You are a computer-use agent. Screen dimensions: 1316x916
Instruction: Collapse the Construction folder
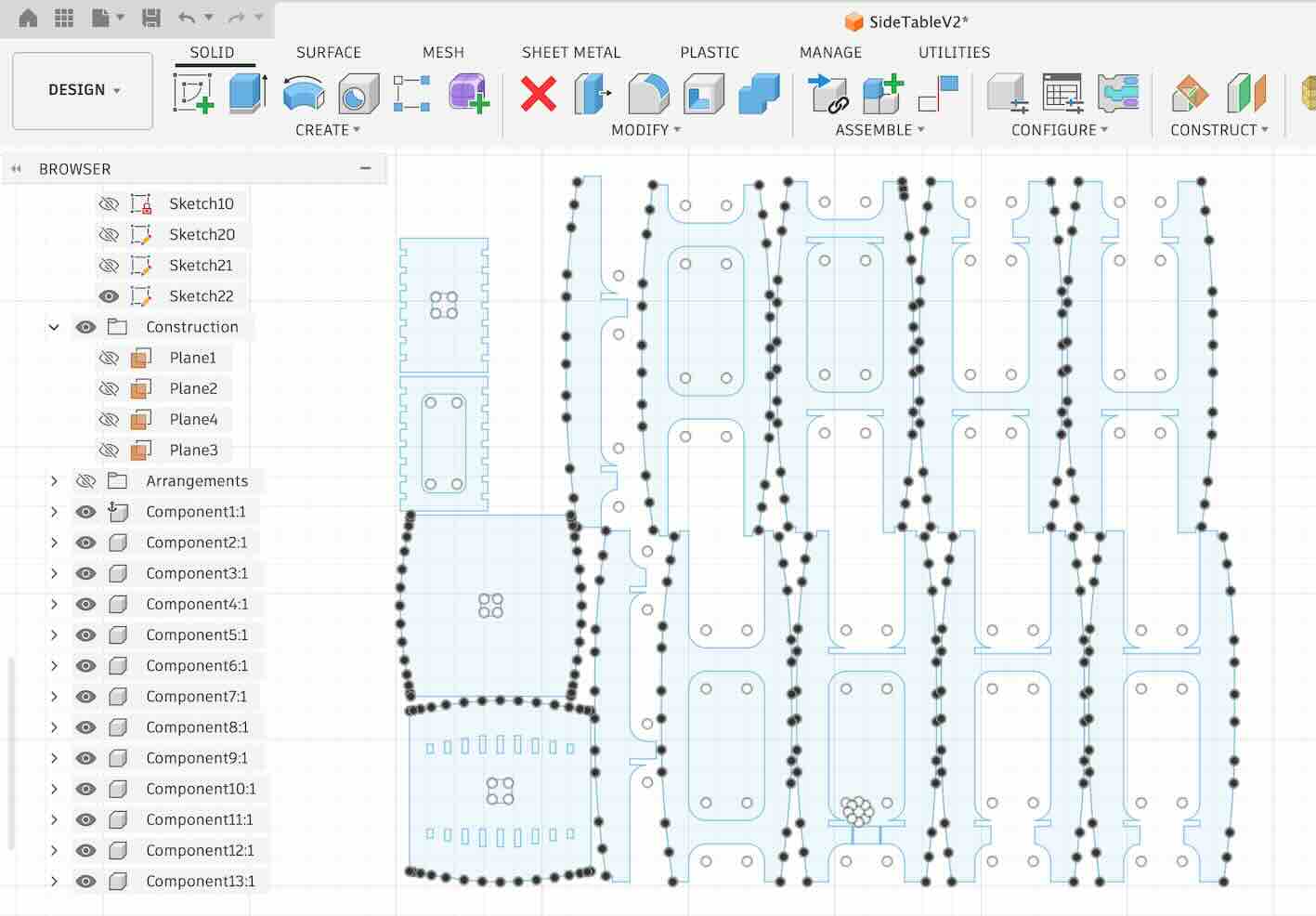coord(54,327)
